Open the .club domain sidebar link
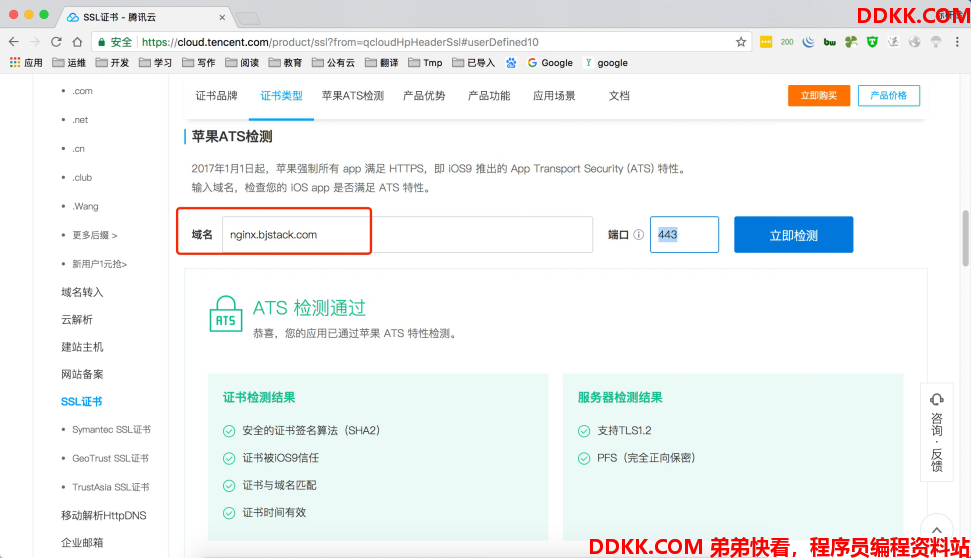The width and height of the screenshot is (972, 558). point(82,177)
